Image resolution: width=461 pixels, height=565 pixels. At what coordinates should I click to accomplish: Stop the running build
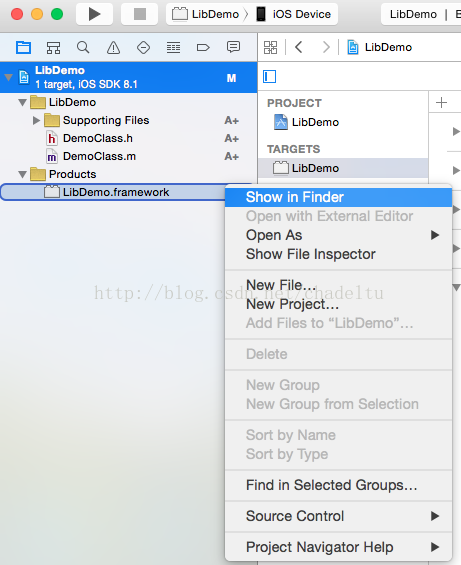(139, 14)
